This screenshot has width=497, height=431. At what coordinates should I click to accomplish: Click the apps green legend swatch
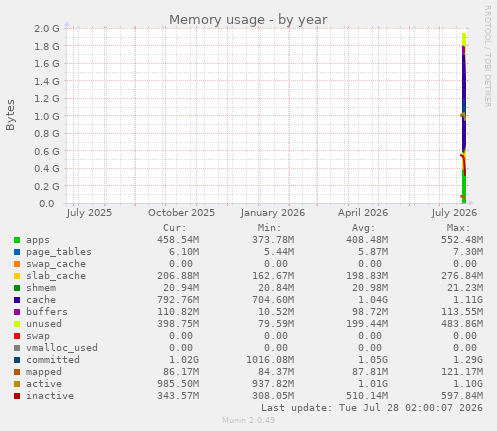click(x=17, y=240)
